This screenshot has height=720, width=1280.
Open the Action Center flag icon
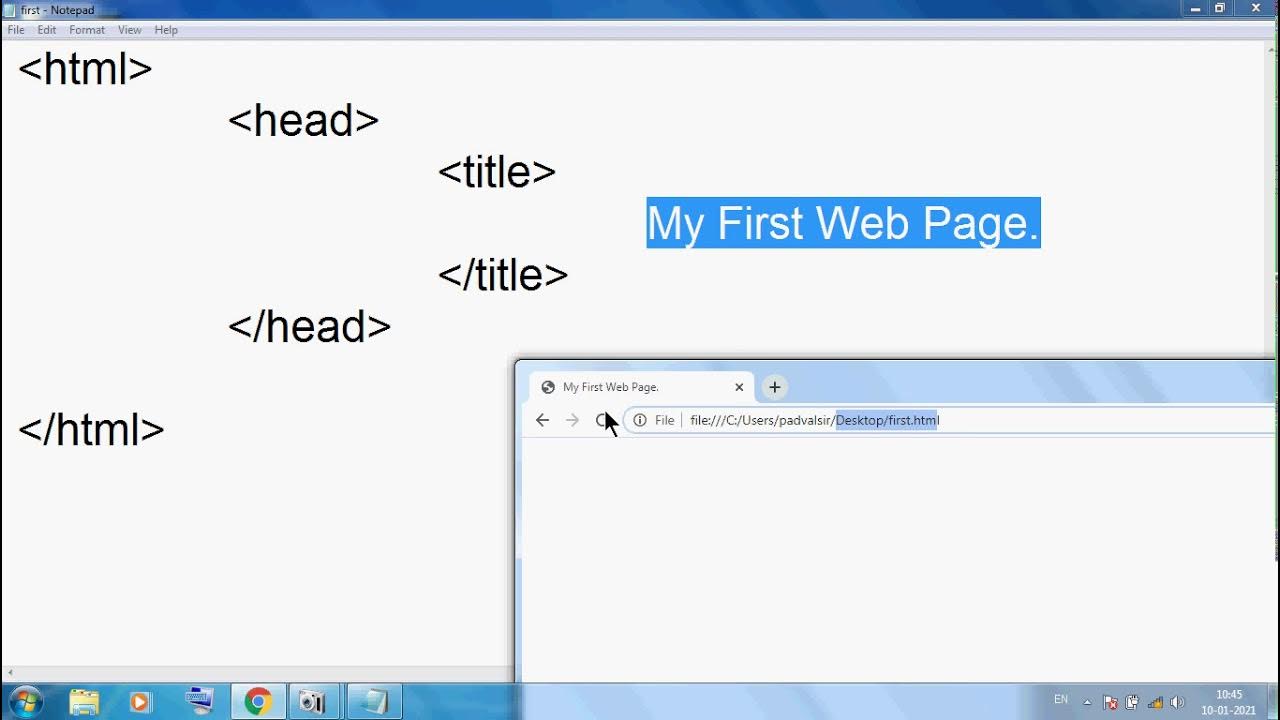1110,702
